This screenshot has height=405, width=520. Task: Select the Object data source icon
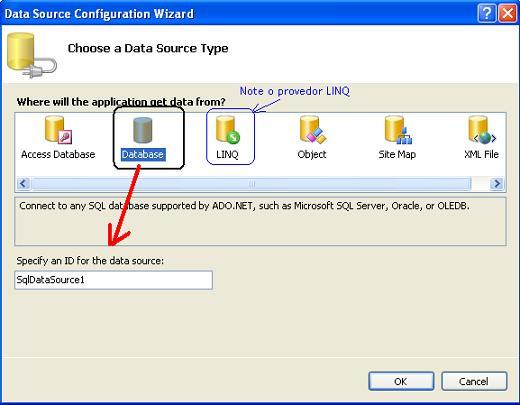(x=313, y=130)
